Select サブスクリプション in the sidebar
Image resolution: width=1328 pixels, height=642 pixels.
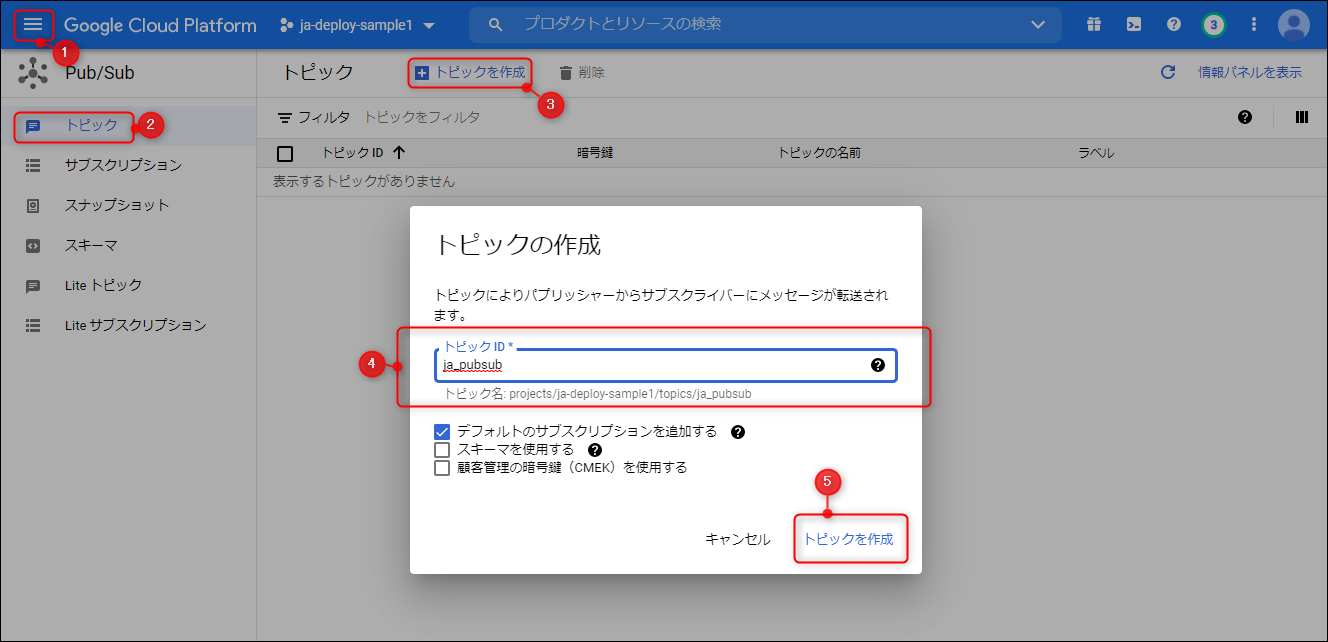[123, 165]
